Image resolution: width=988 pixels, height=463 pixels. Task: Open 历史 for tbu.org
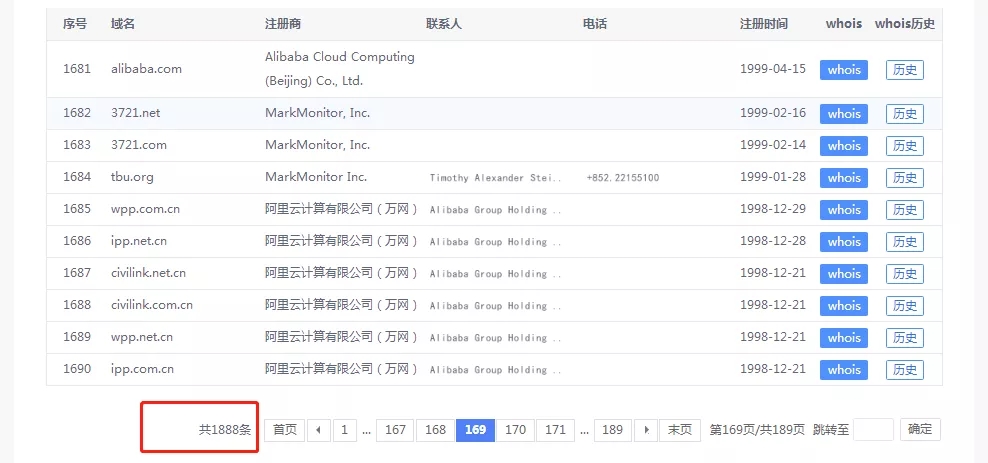pos(905,178)
